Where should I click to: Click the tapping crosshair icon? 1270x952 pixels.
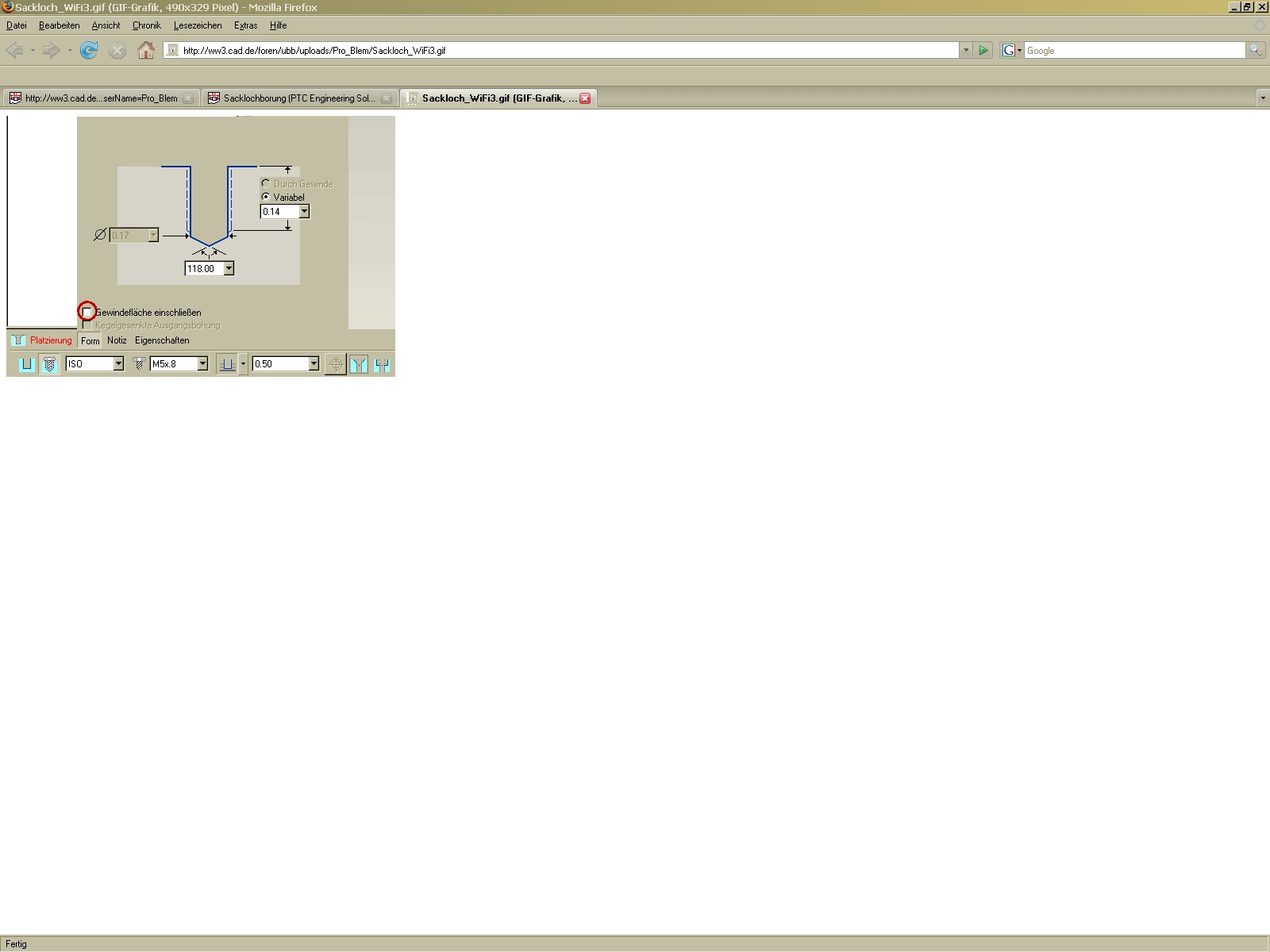(336, 364)
